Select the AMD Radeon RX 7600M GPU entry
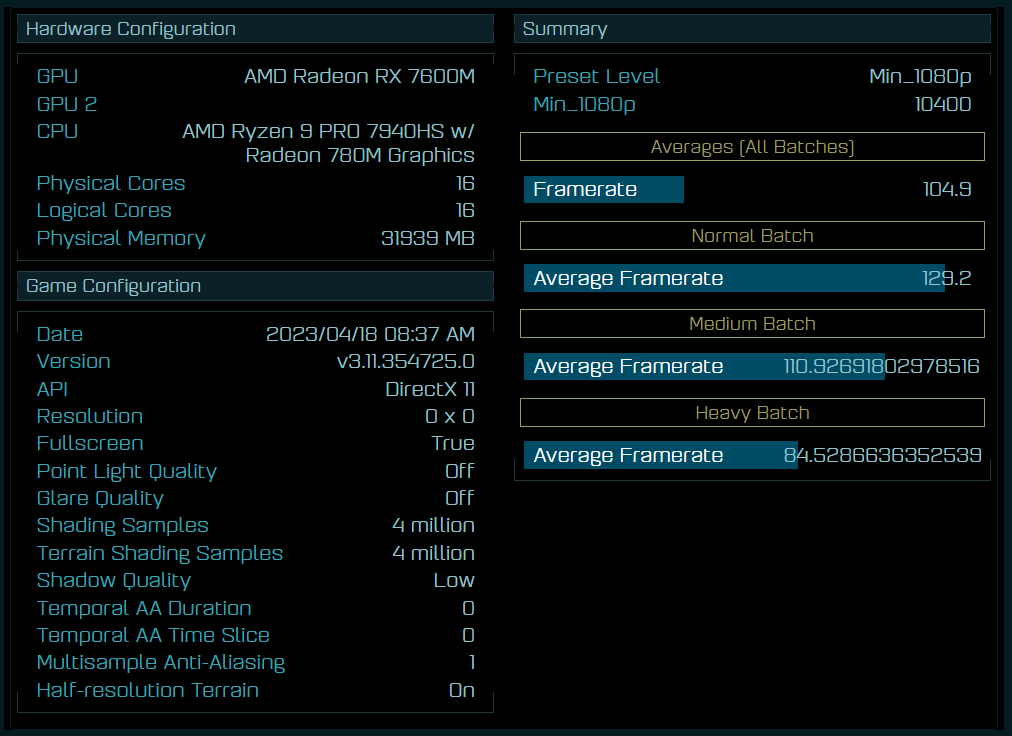This screenshot has height=736, width=1012. tap(360, 76)
